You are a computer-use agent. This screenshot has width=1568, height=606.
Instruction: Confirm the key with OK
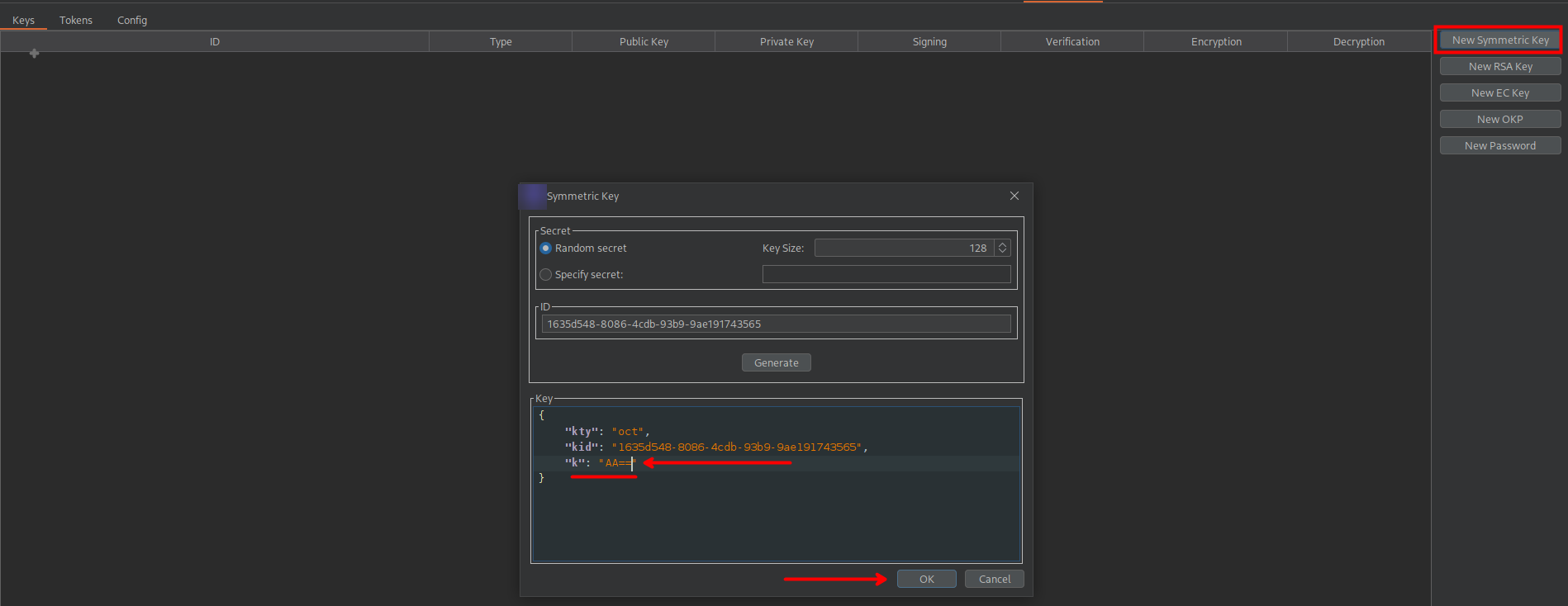click(926, 579)
